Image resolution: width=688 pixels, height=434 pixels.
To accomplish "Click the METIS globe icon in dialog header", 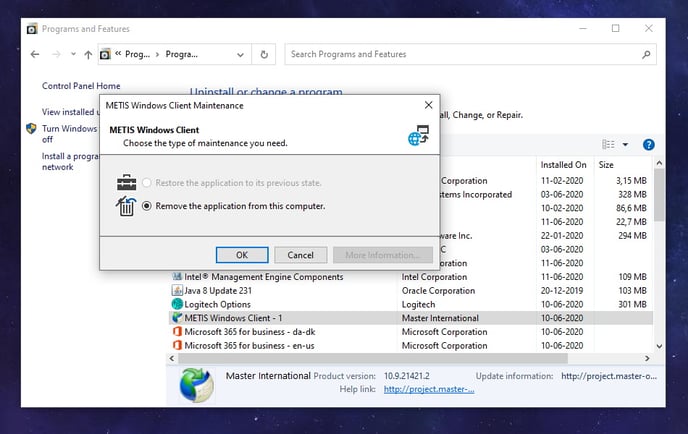I will [418, 135].
